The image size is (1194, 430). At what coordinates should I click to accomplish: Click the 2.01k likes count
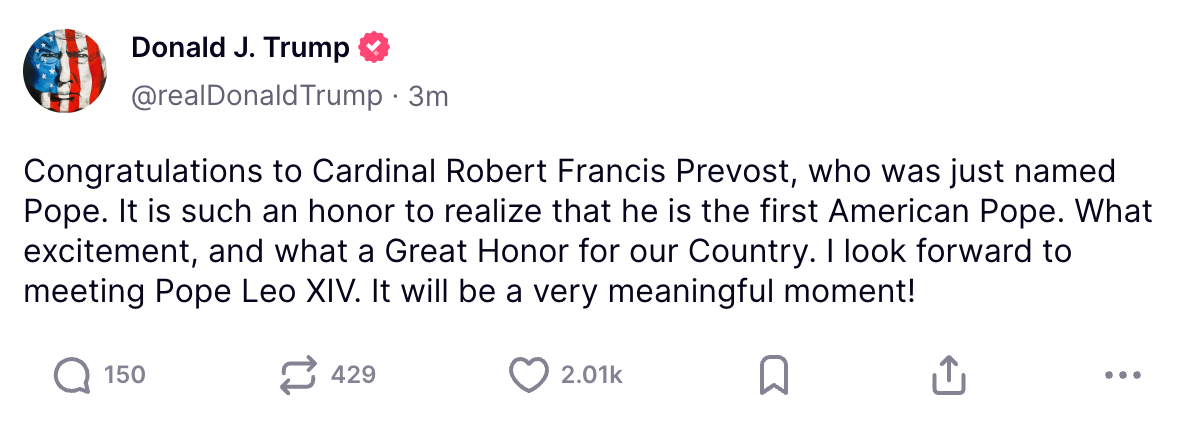(x=591, y=376)
